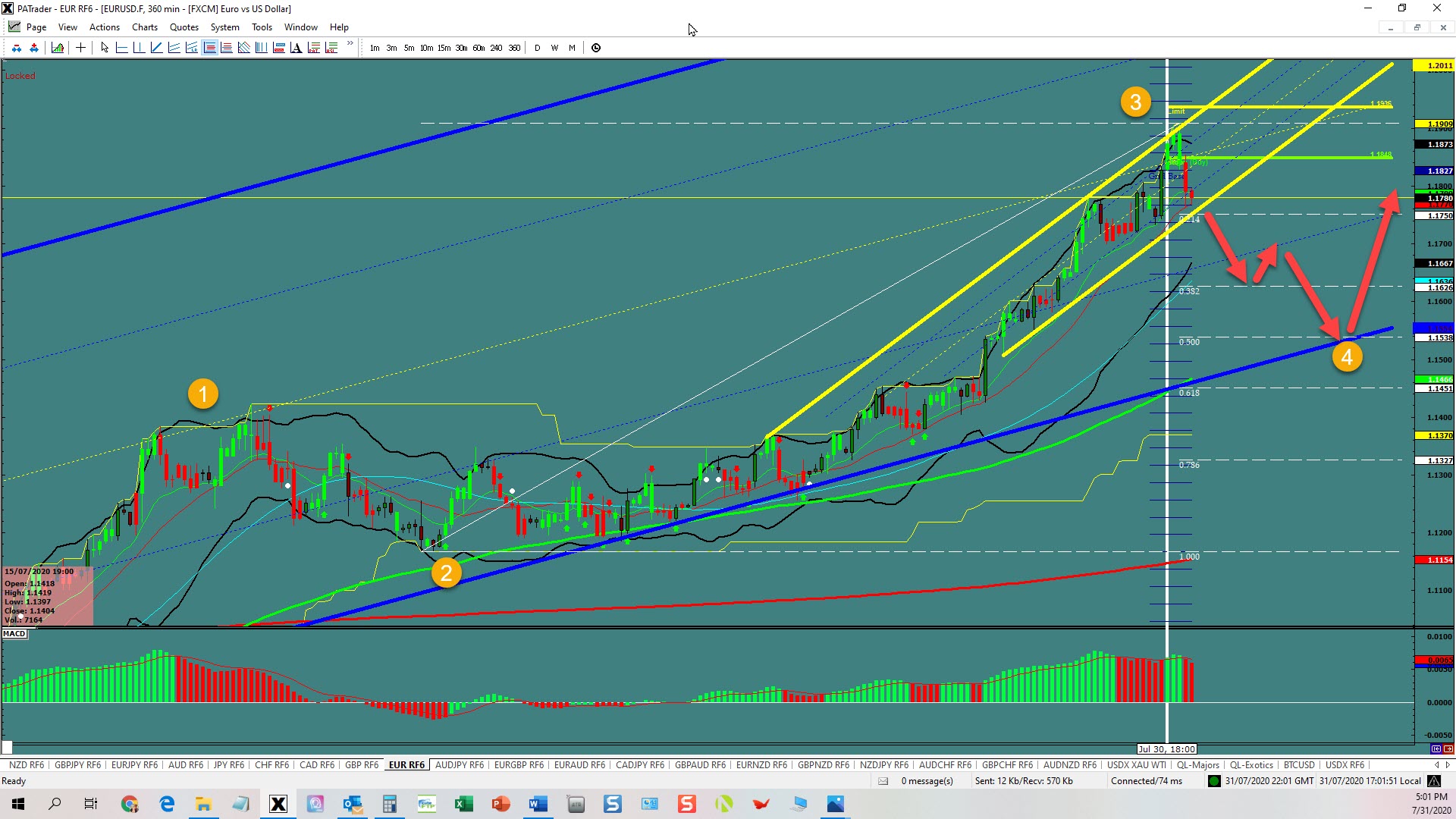Open the Windows Start menu
Screen dimensions: 1456x819
pyautogui.click(x=18, y=804)
